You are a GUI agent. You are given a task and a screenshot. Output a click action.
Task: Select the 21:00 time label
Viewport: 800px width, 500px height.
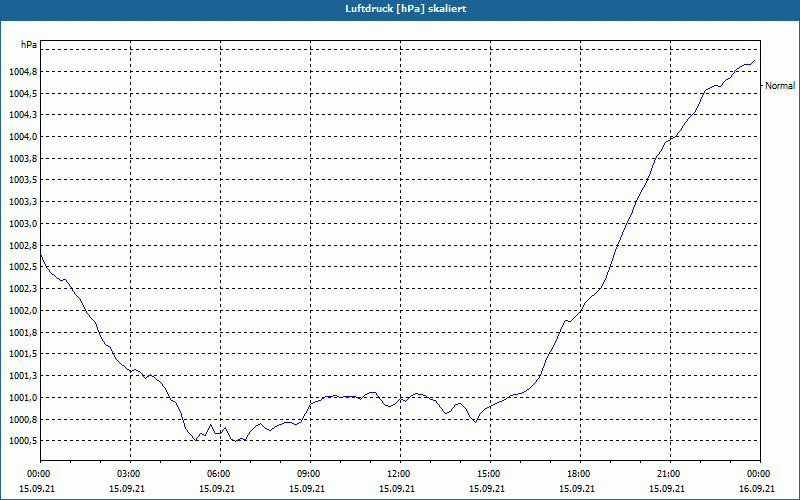pos(667,474)
